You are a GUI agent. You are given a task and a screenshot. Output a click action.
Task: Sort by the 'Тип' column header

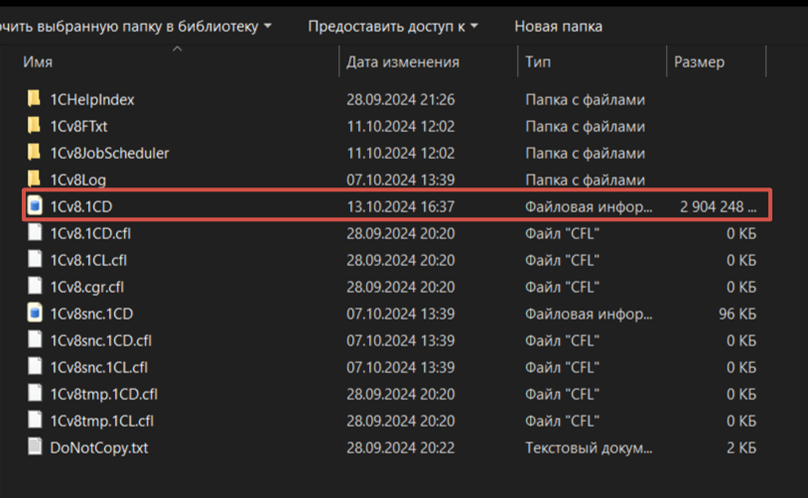pos(538,62)
